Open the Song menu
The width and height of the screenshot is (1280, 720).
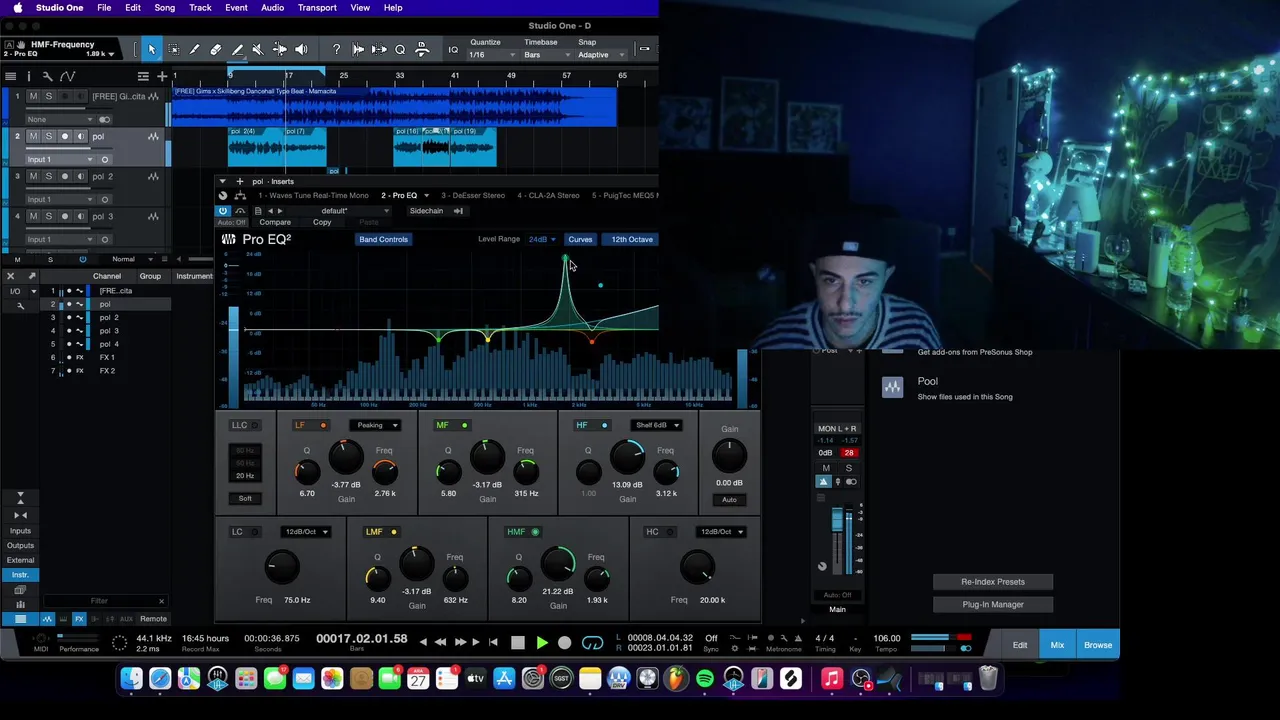tap(164, 8)
